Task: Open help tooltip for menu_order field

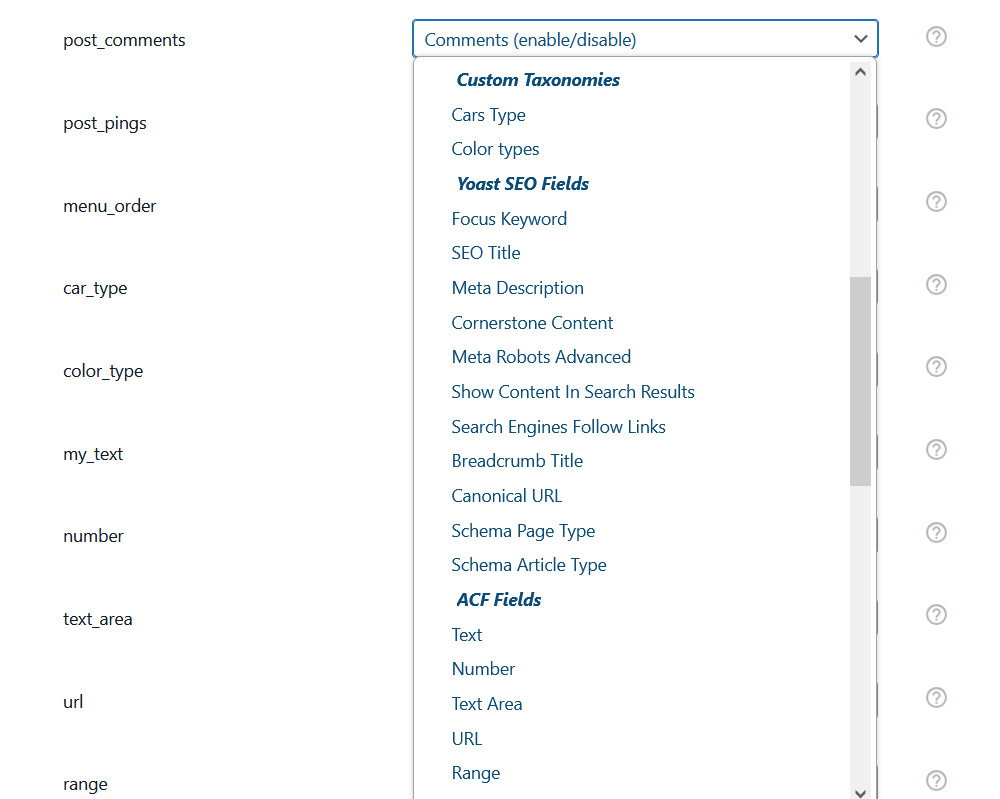Action: coord(936,202)
